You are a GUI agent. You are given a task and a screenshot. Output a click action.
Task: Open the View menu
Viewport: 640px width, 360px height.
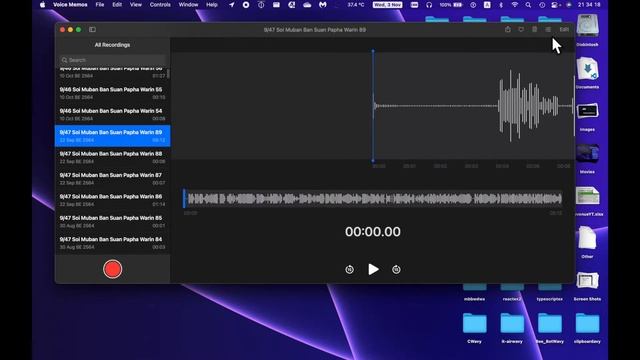(x=136, y=5)
